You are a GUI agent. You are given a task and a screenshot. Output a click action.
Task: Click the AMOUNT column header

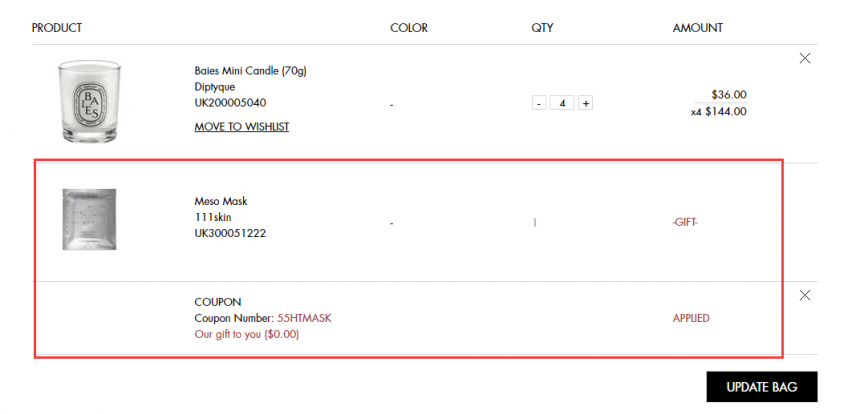pyautogui.click(x=698, y=27)
